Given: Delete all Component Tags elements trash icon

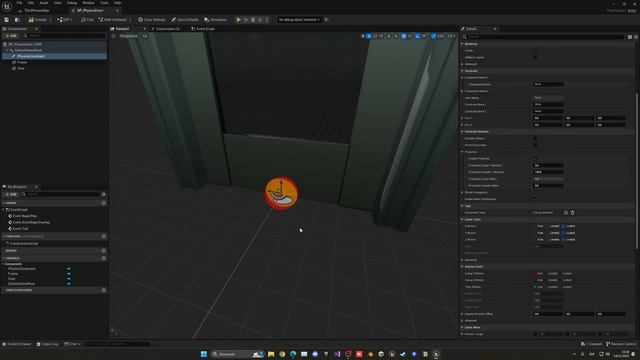Looking at the screenshot, I should point(572,213).
